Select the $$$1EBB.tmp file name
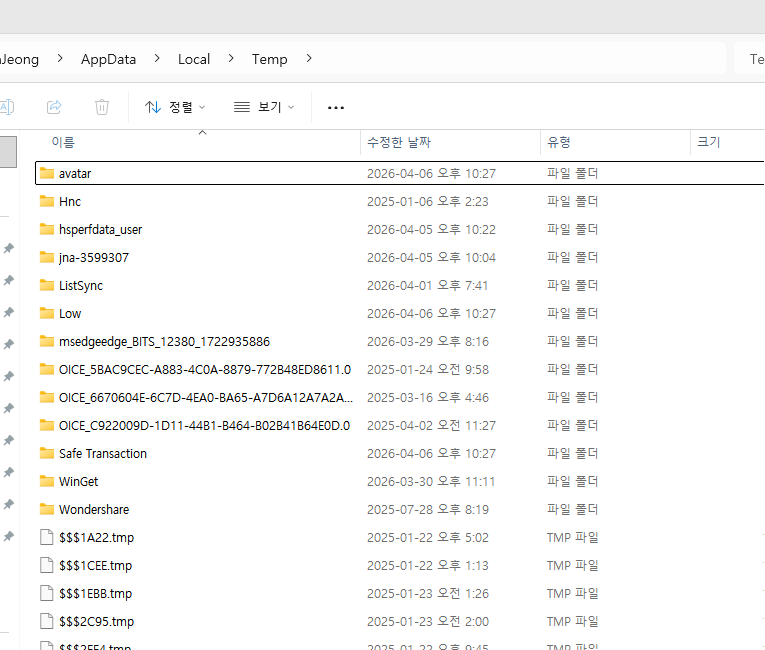The height and width of the screenshot is (650, 765). pos(96,594)
